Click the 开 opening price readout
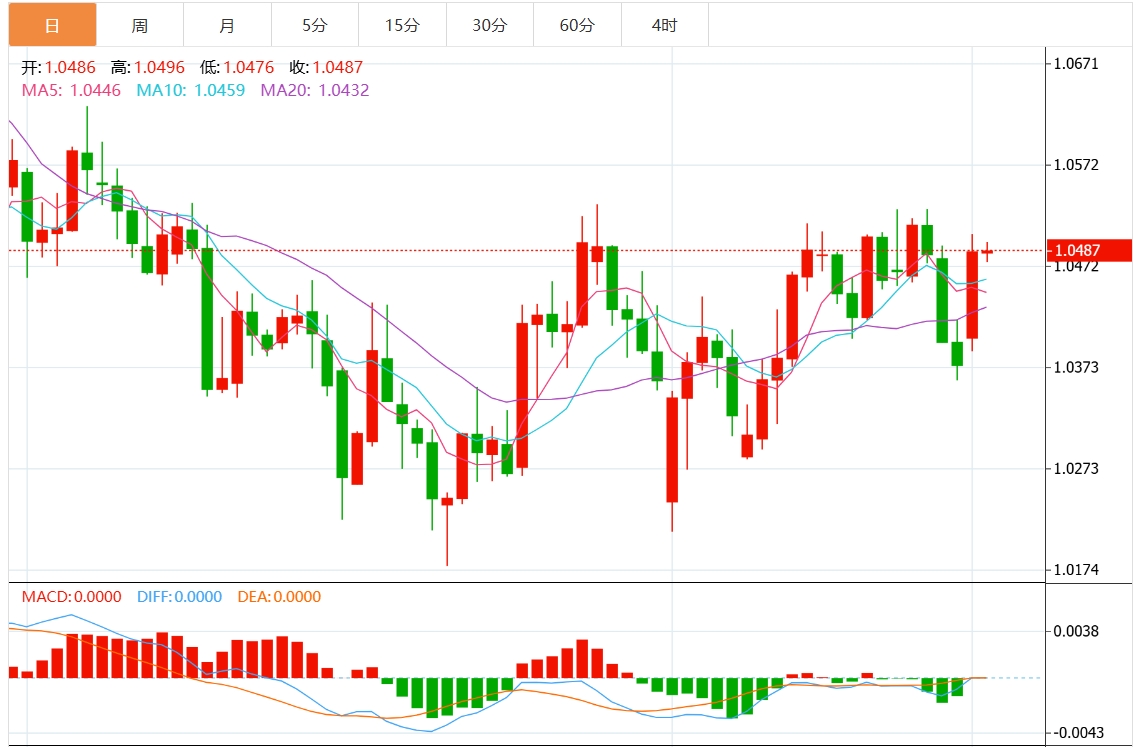The width and height of the screenshot is (1142, 747). click(58, 68)
